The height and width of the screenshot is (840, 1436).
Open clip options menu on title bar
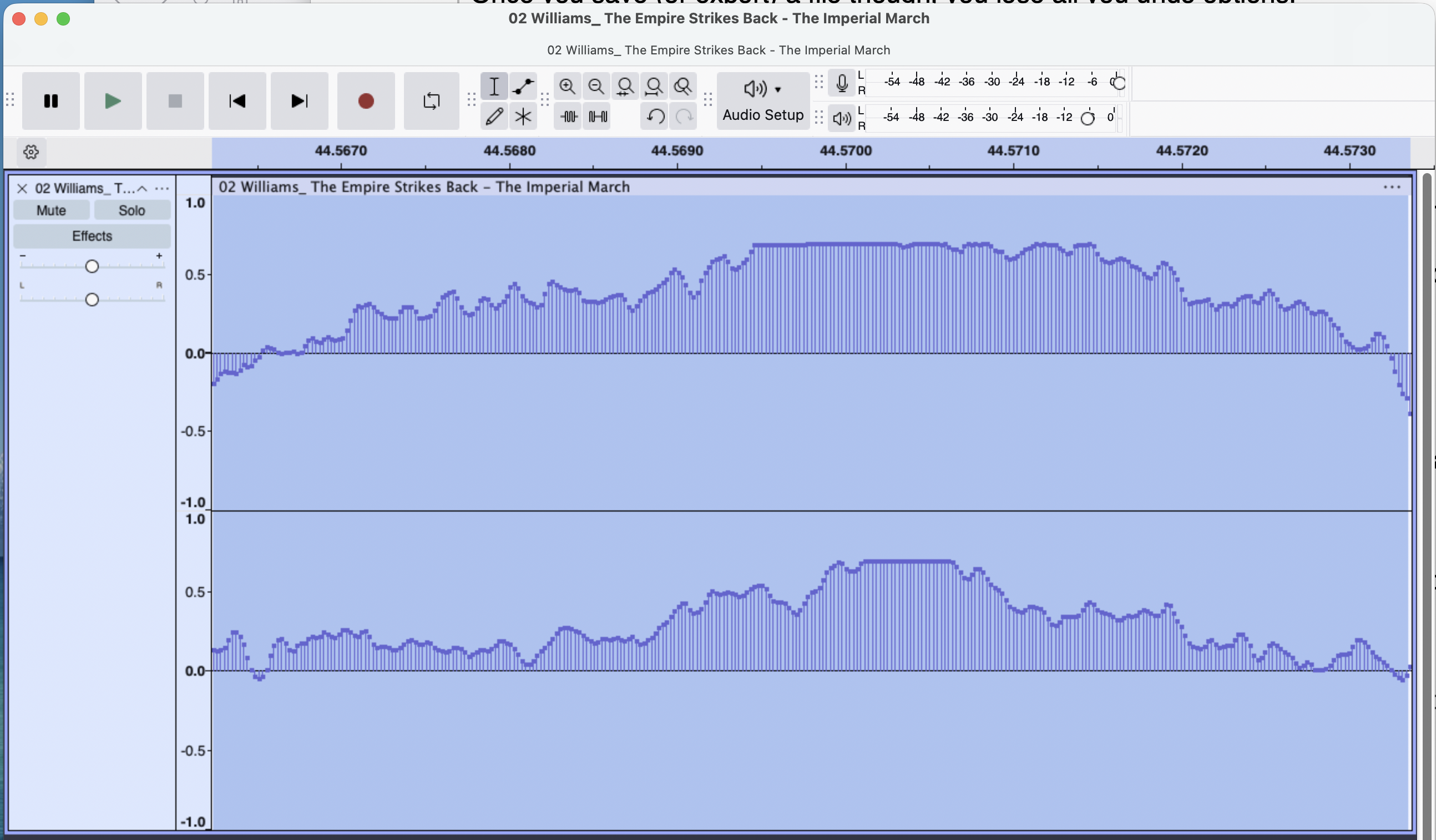click(1392, 187)
